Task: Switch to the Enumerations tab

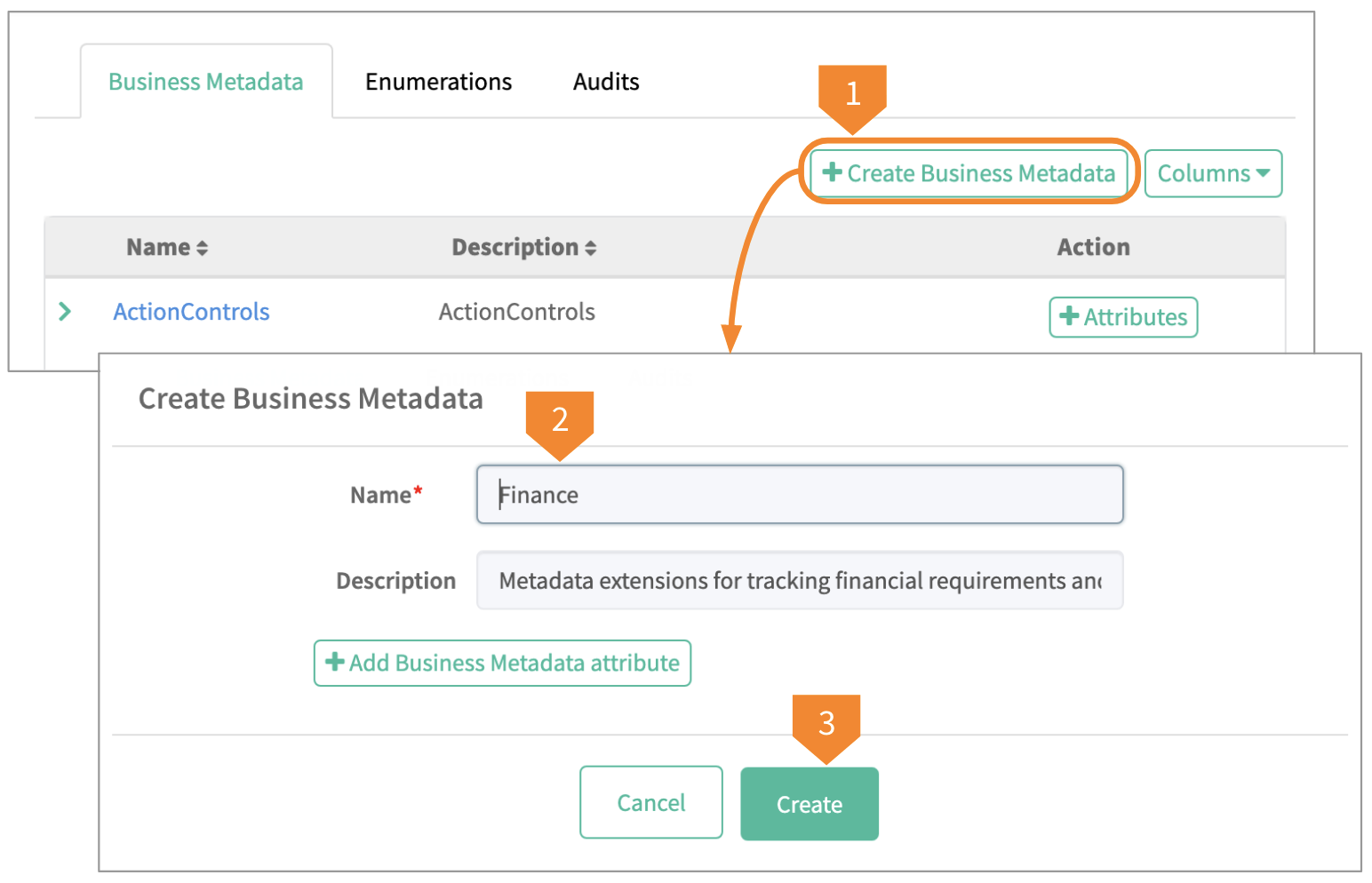Action: coord(438,82)
